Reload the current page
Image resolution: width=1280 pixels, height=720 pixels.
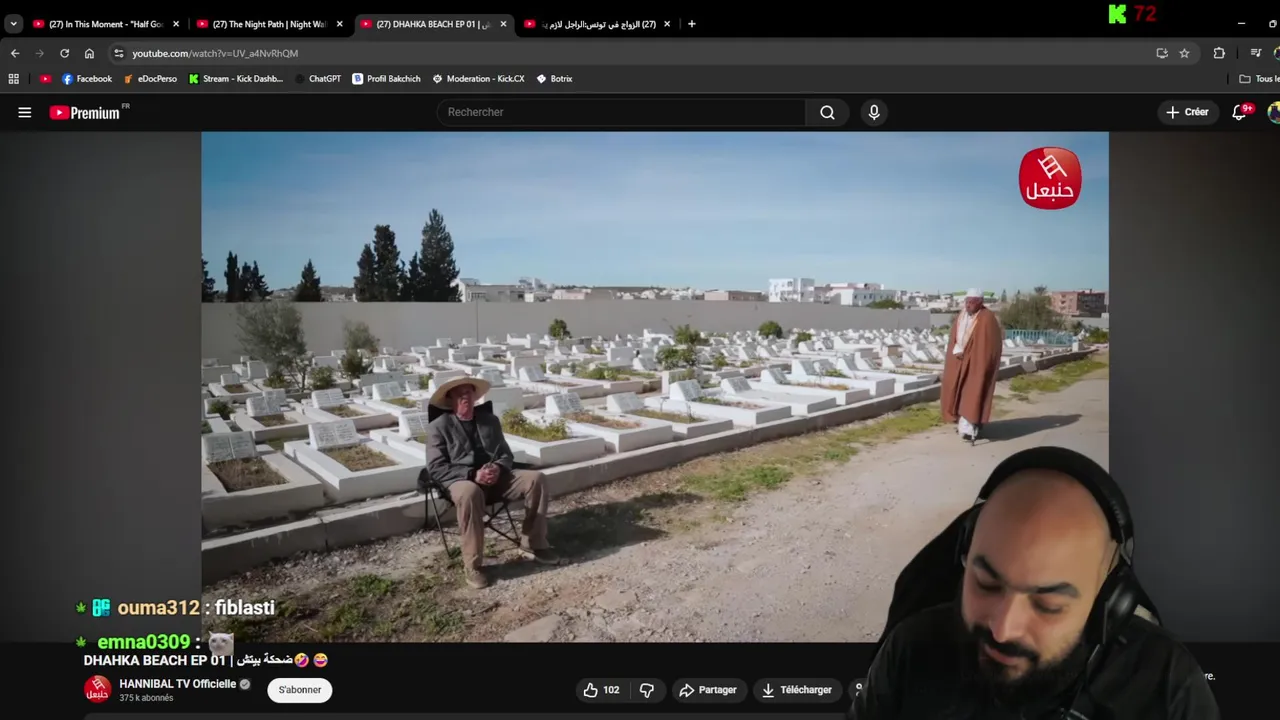pos(64,53)
